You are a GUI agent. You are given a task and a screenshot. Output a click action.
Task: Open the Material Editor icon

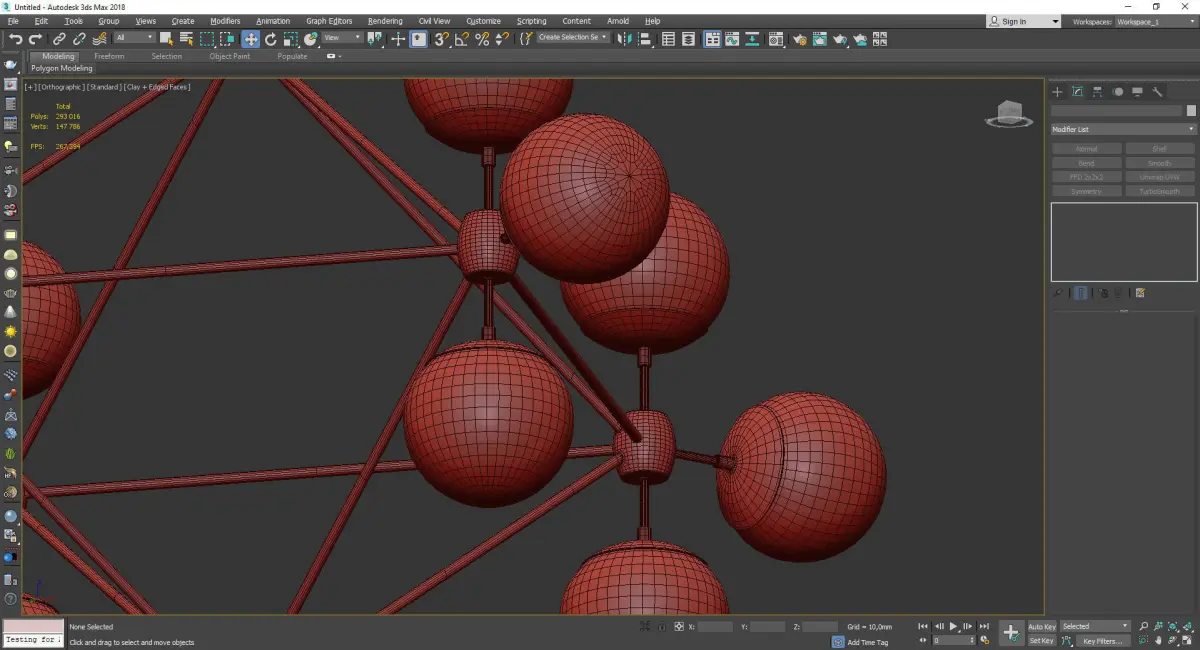point(775,39)
